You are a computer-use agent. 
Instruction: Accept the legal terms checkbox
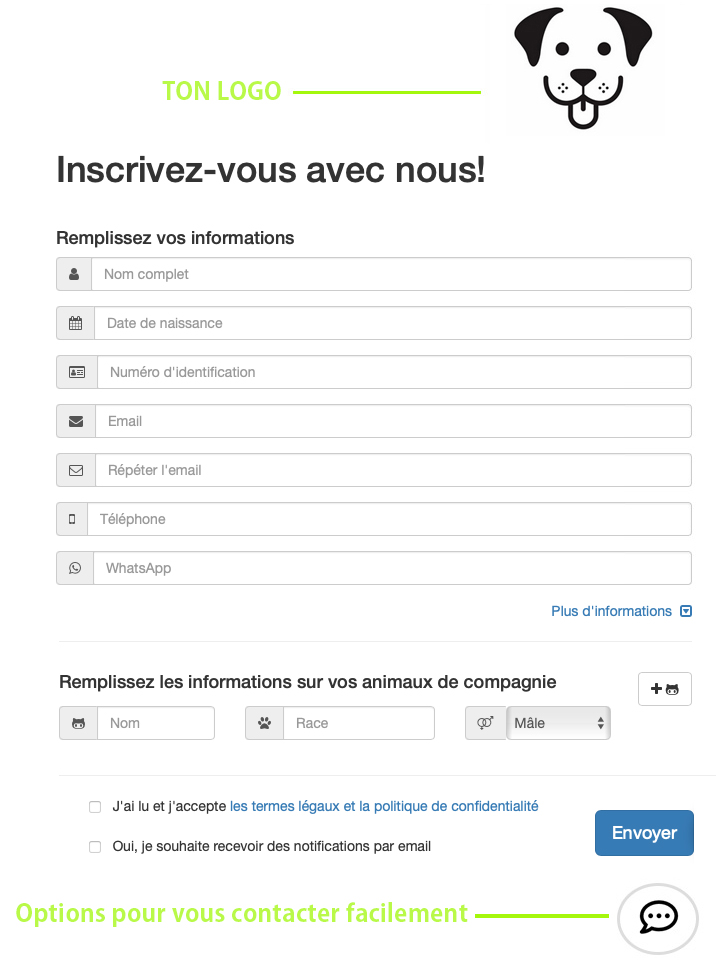coord(95,806)
